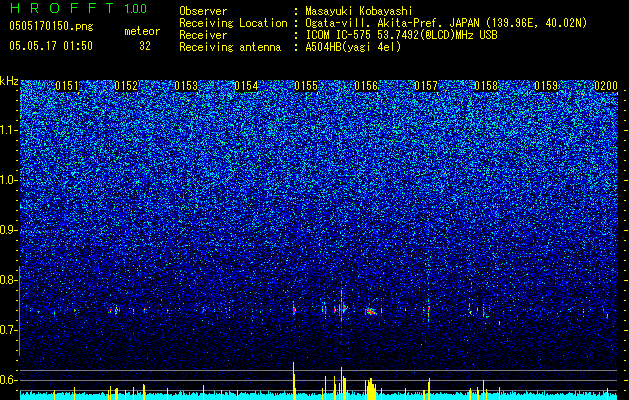Viewport: 629px width, 400px height.
Task: Click the HROFFT 1.0.0 title text
Action: click(78, 8)
